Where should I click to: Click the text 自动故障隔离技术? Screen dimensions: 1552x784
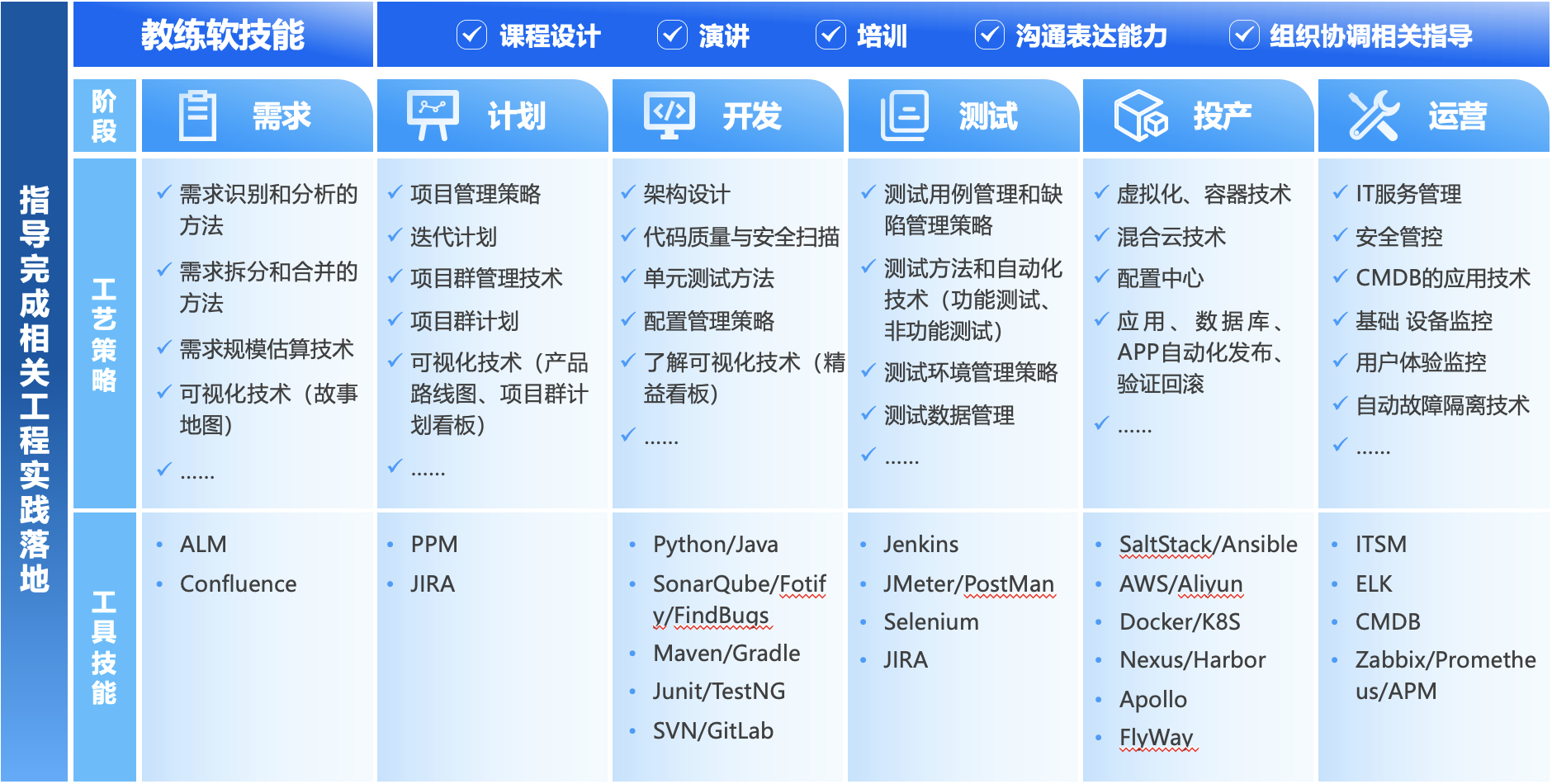(1442, 405)
